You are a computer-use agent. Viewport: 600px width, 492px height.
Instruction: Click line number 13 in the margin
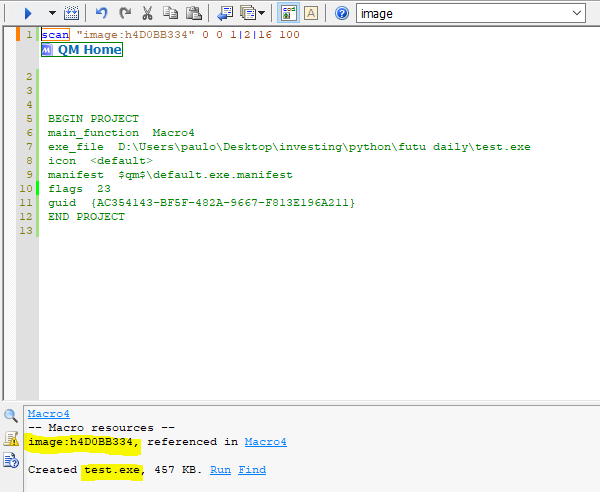coord(26,231)
